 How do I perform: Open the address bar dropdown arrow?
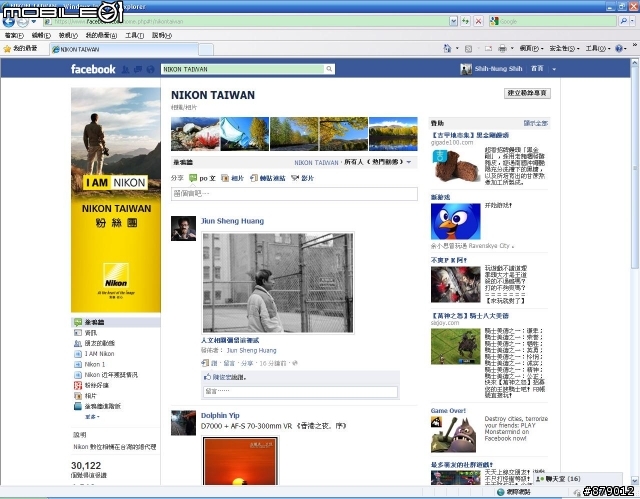click(x=453, y=21)
